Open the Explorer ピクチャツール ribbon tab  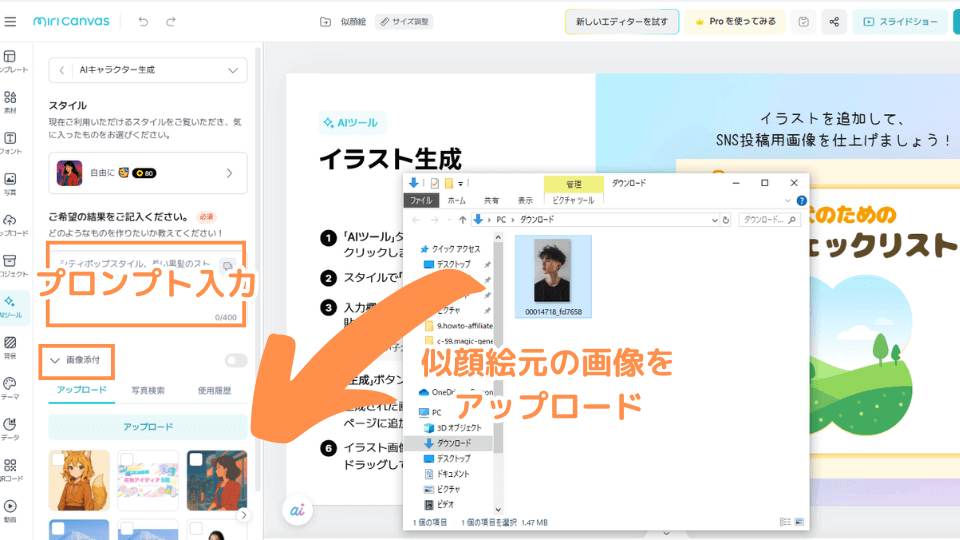pos(573,200)
